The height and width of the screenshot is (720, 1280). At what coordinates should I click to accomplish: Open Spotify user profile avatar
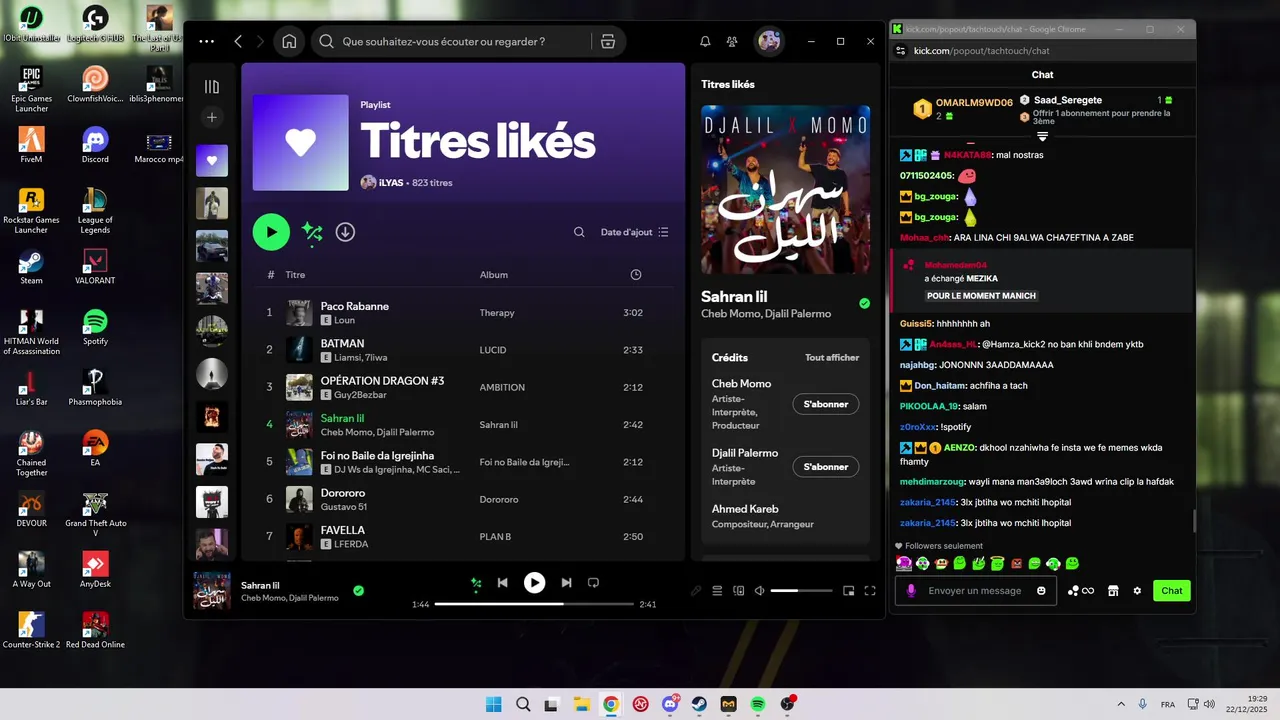[769, 42]
